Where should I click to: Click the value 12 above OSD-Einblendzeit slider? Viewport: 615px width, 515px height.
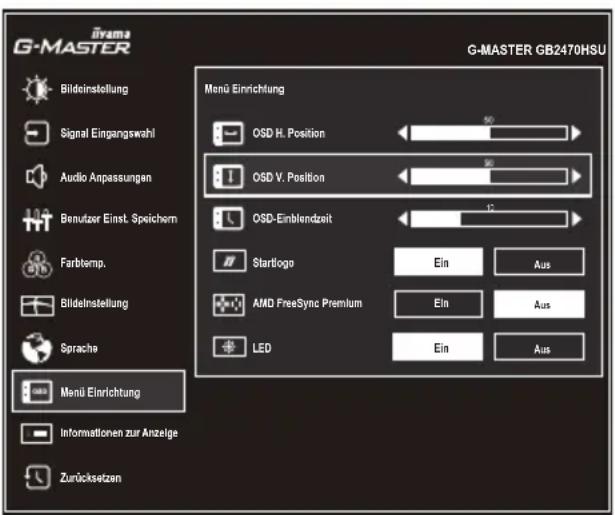pos(490,207)
